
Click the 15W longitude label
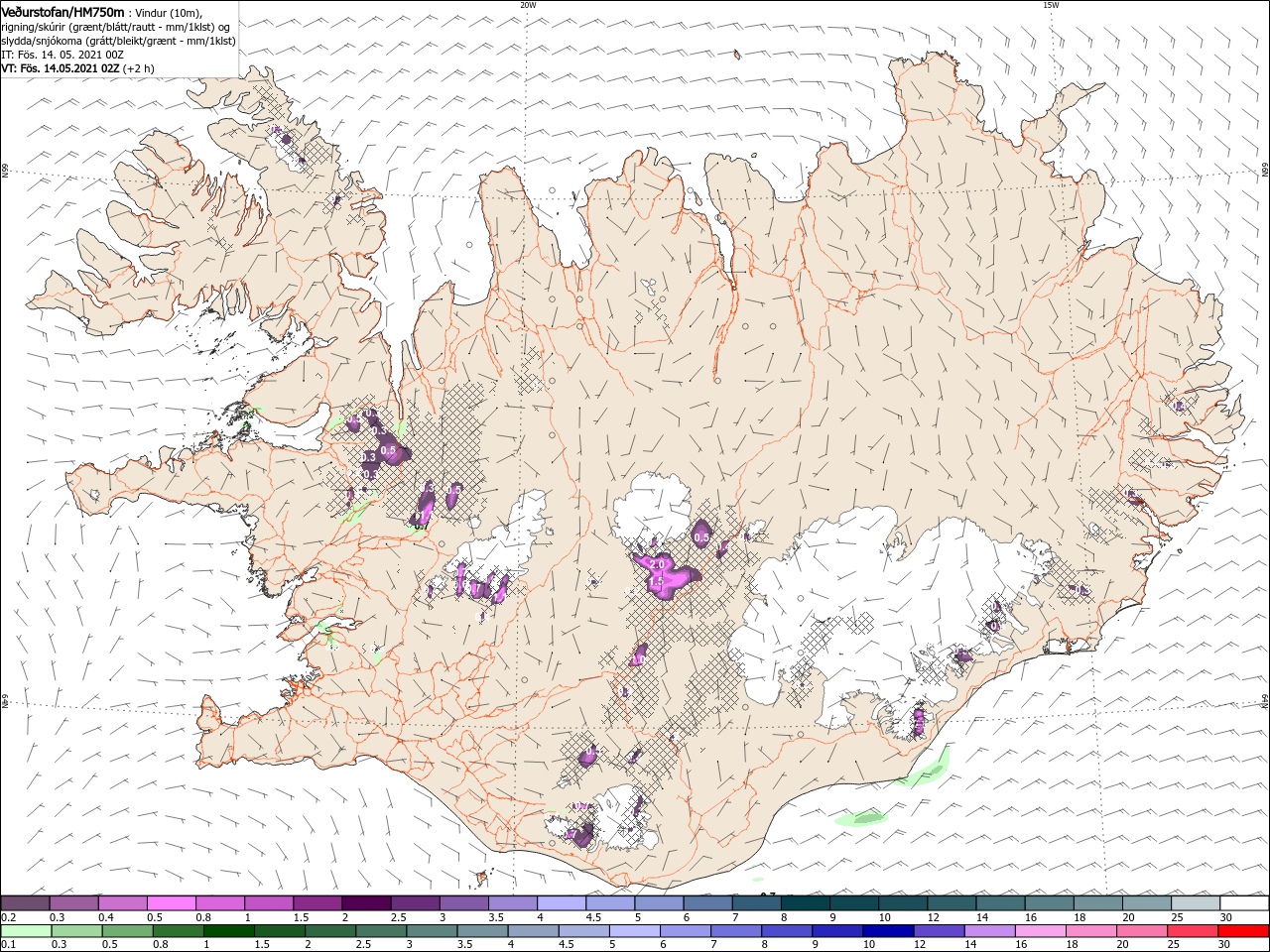pyautogui.click(x=1051, y=4)
